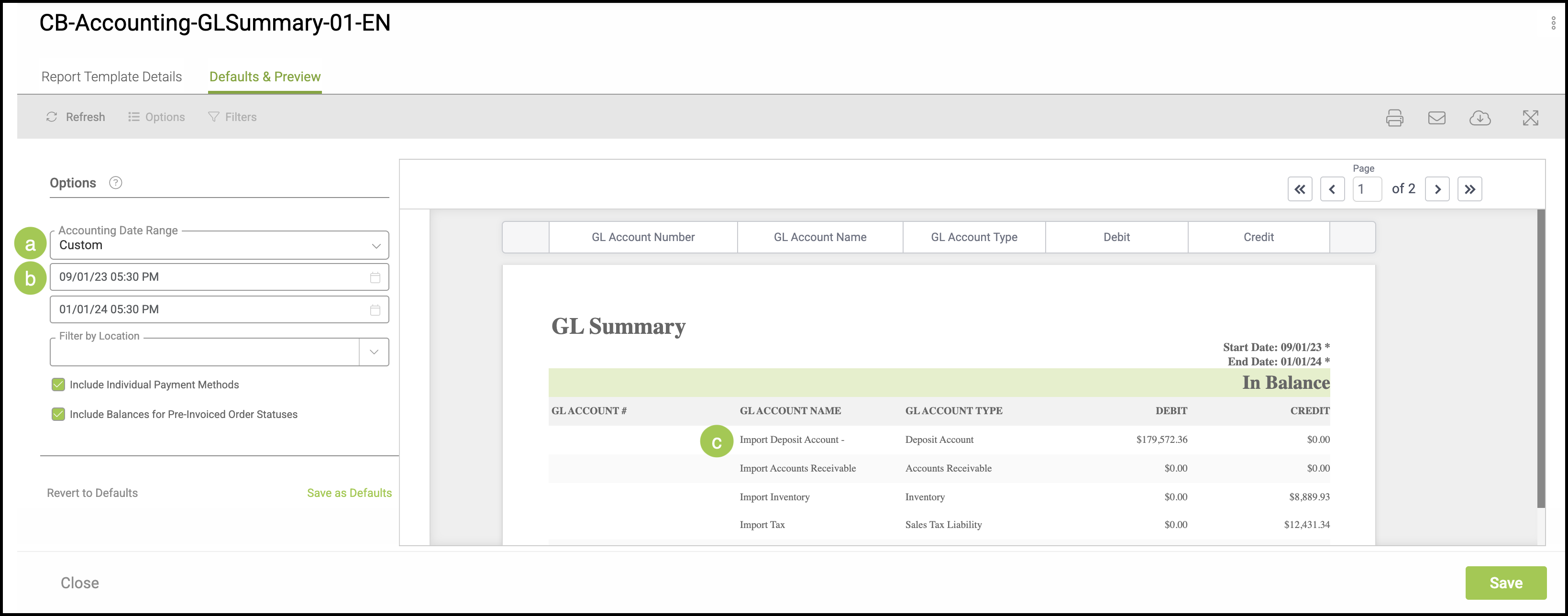Uncheck Include Individual Payment Methods

click(x=58, y=385)
